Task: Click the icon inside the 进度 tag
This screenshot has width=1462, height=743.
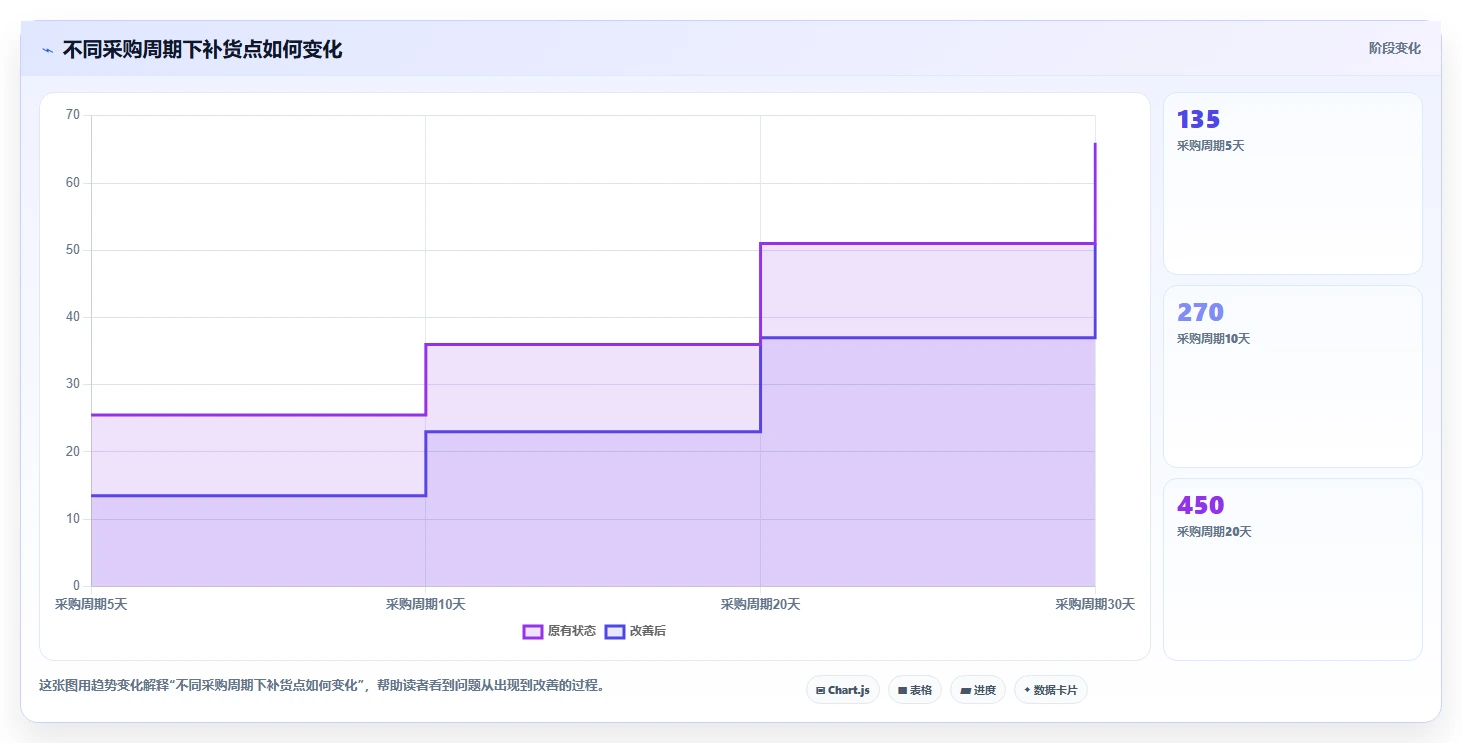Action: pos(965,690)
